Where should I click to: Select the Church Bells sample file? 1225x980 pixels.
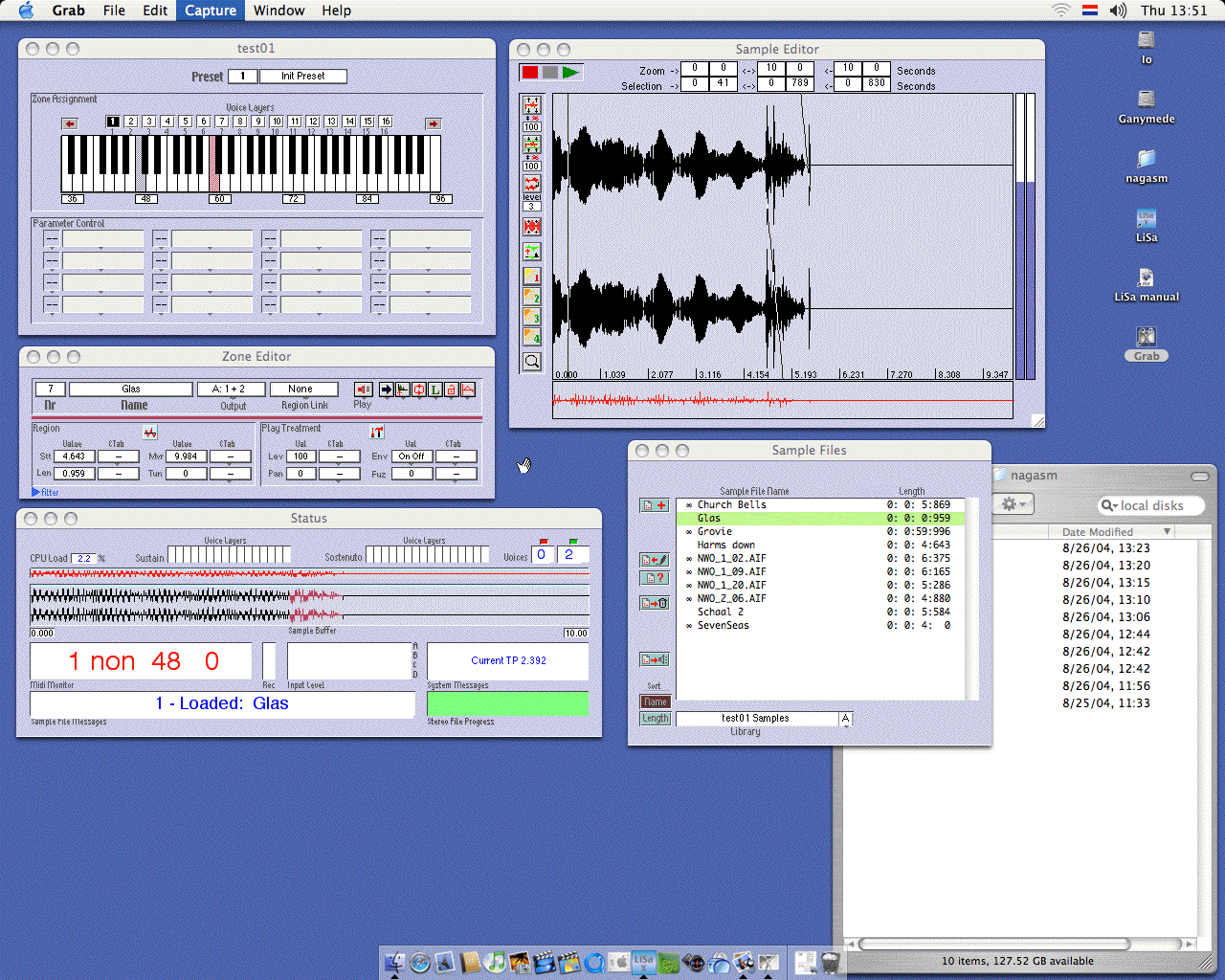click(x=731, y=505)
